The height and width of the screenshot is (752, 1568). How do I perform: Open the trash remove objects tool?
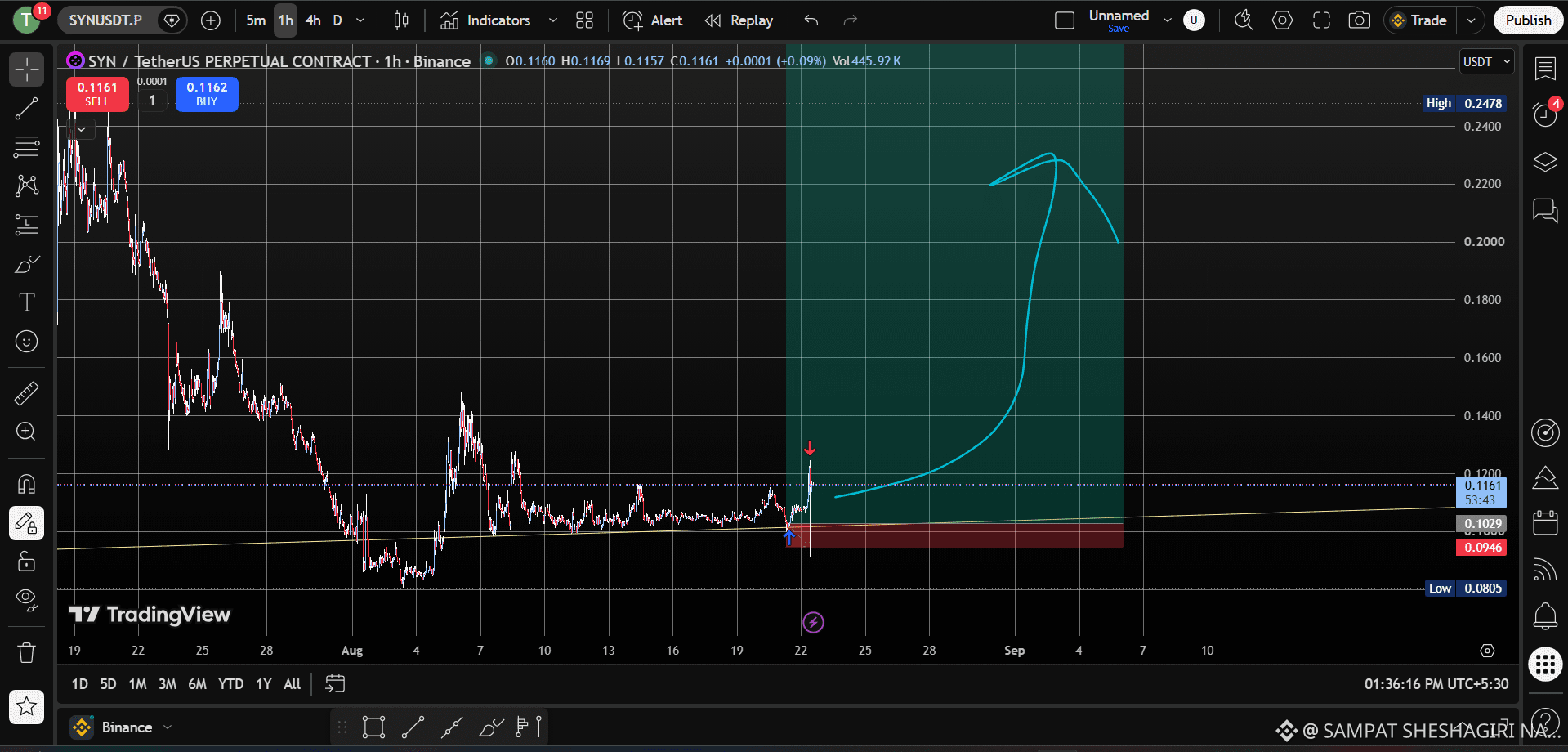point(26,652)
